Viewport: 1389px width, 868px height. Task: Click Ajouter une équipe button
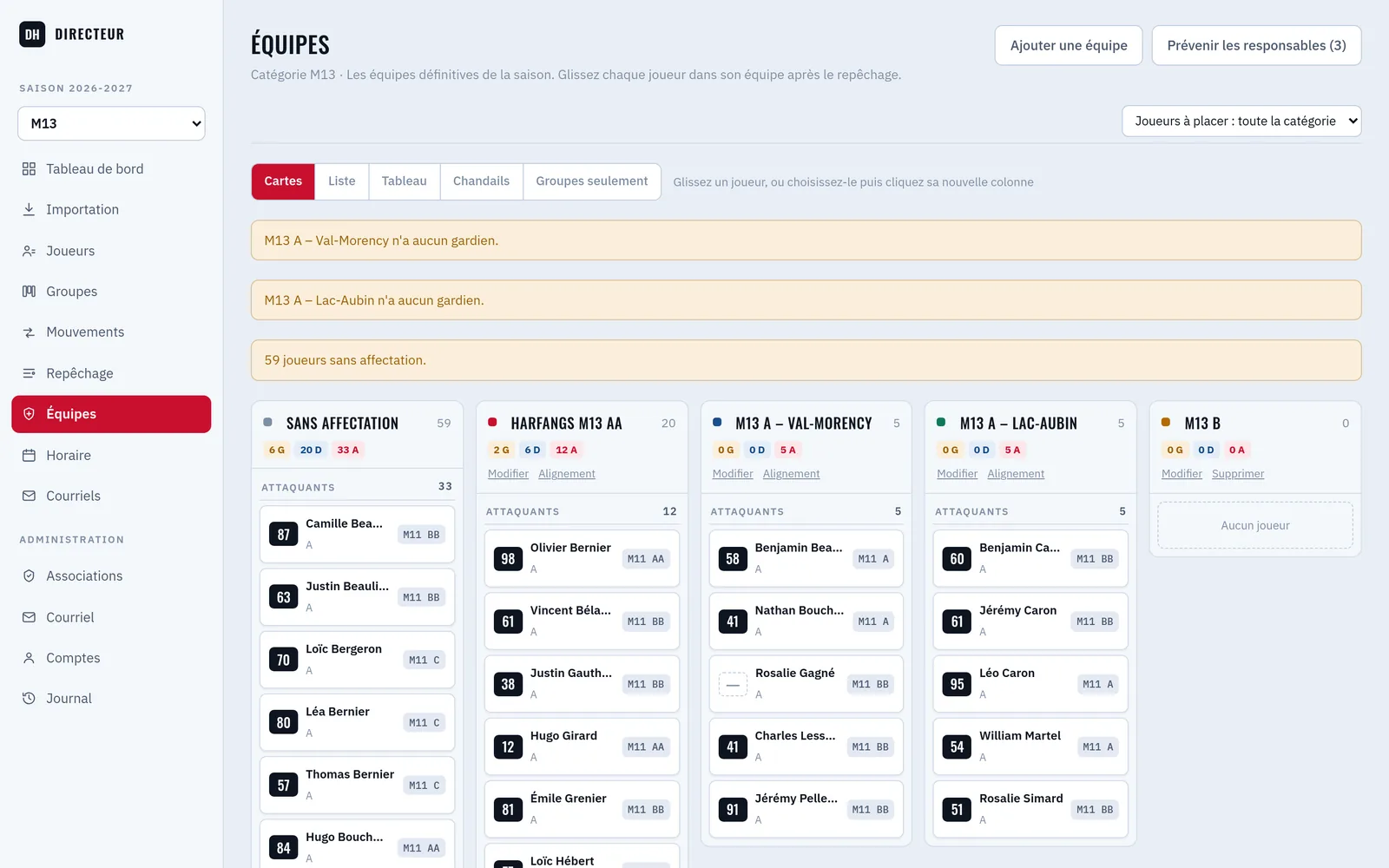click(x=1069, y=45)
